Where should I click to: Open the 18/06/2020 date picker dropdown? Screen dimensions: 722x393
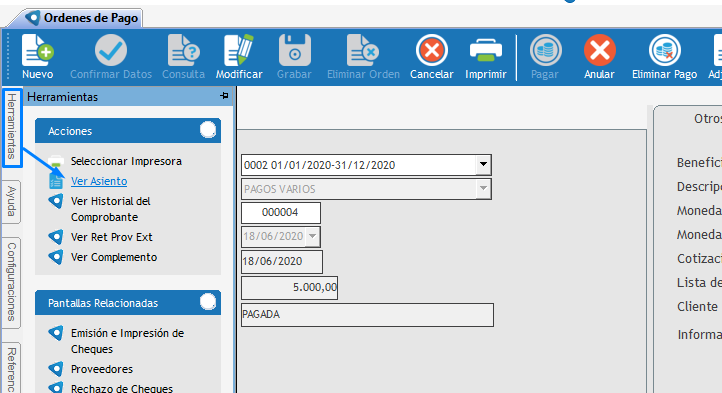(x=312, y=236)
